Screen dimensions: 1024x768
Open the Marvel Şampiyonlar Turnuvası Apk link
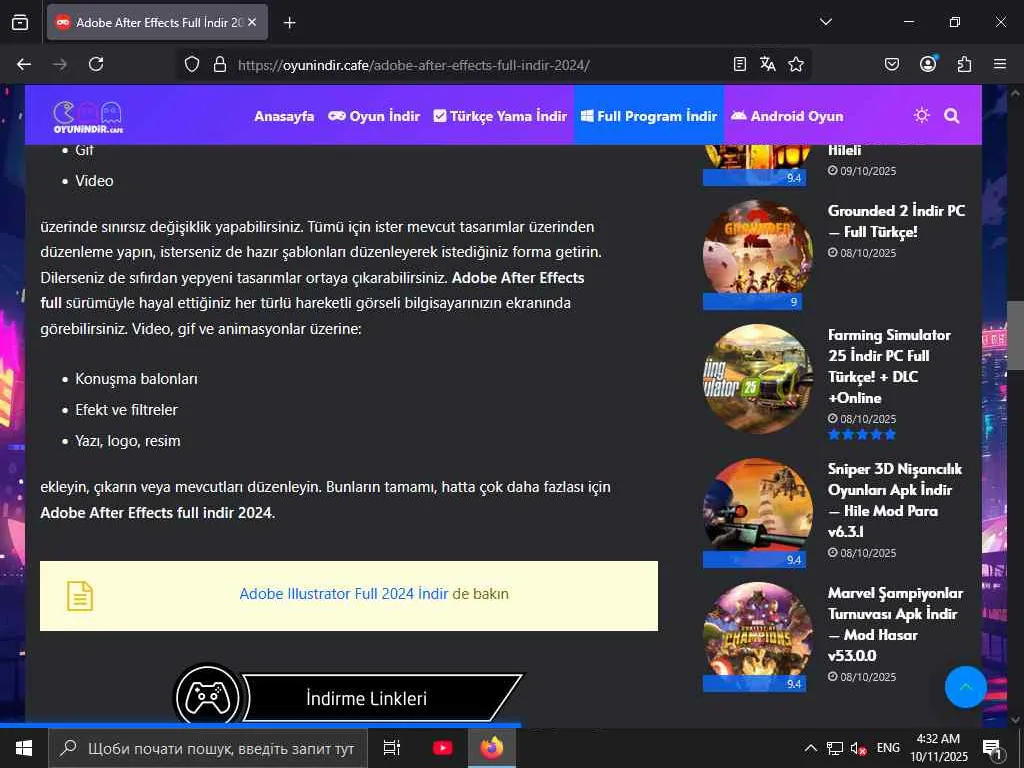pyautogui.click(x=895, y=624)
